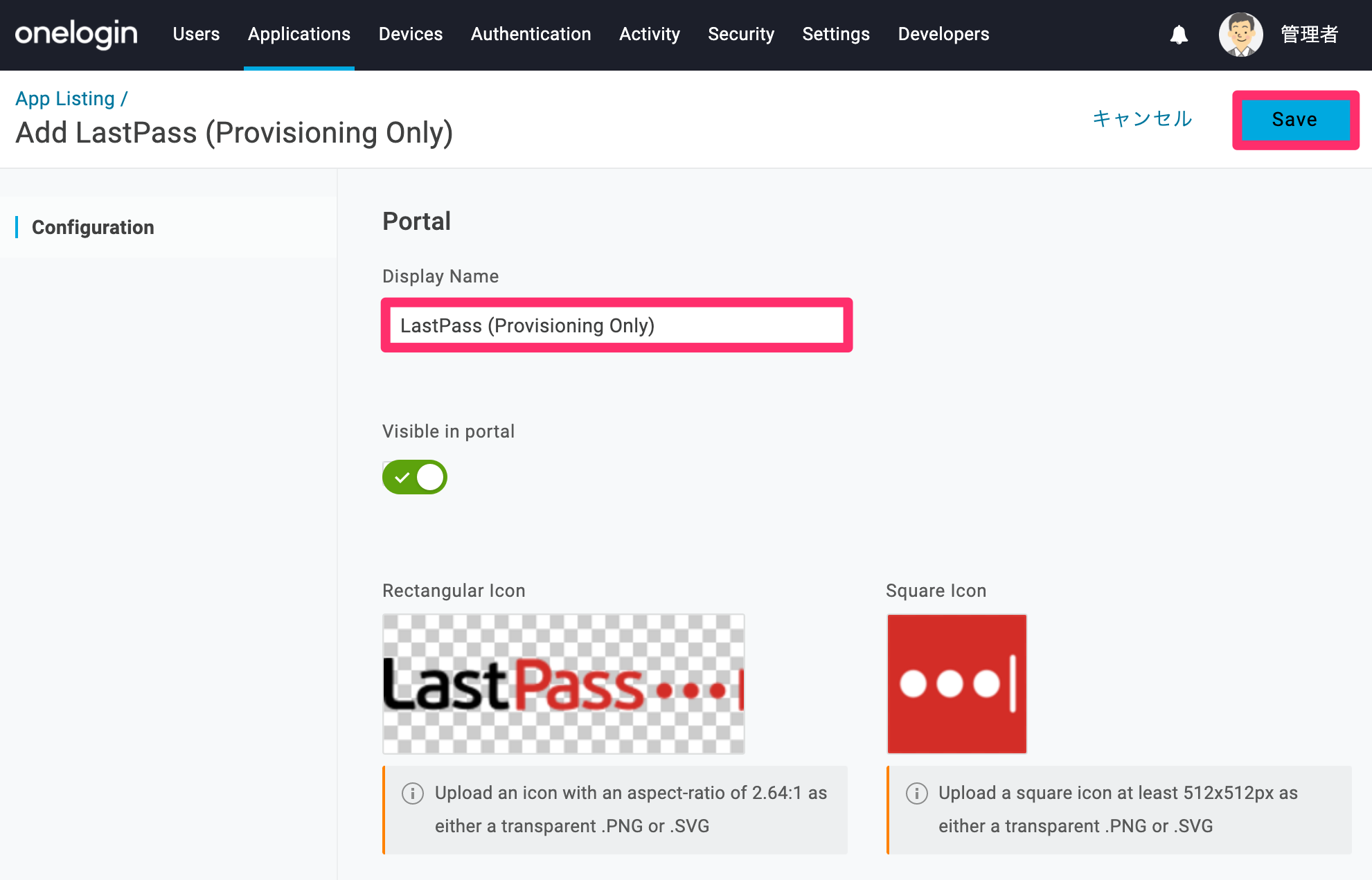The height and width of the screenshot is (880, 1372).
Task: Click the LastPass rectangular icon image
Action: tap(564, 684)
